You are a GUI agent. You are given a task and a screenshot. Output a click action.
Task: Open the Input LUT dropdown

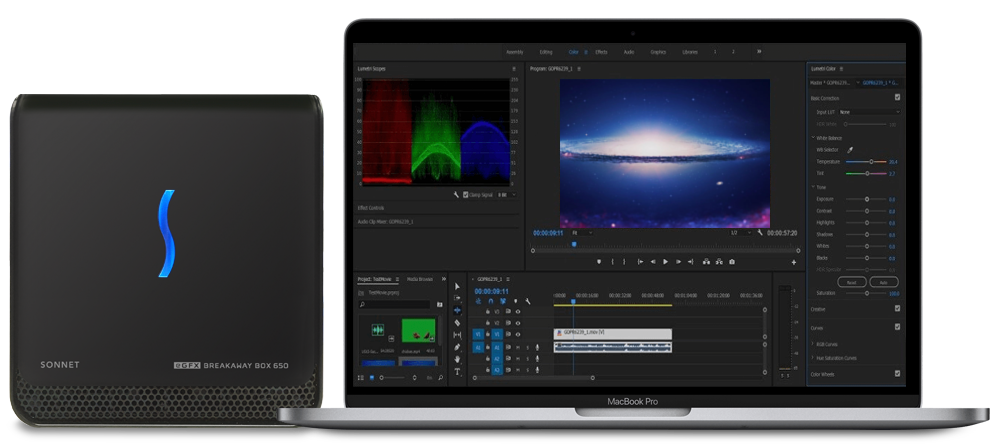click(869, 112)
